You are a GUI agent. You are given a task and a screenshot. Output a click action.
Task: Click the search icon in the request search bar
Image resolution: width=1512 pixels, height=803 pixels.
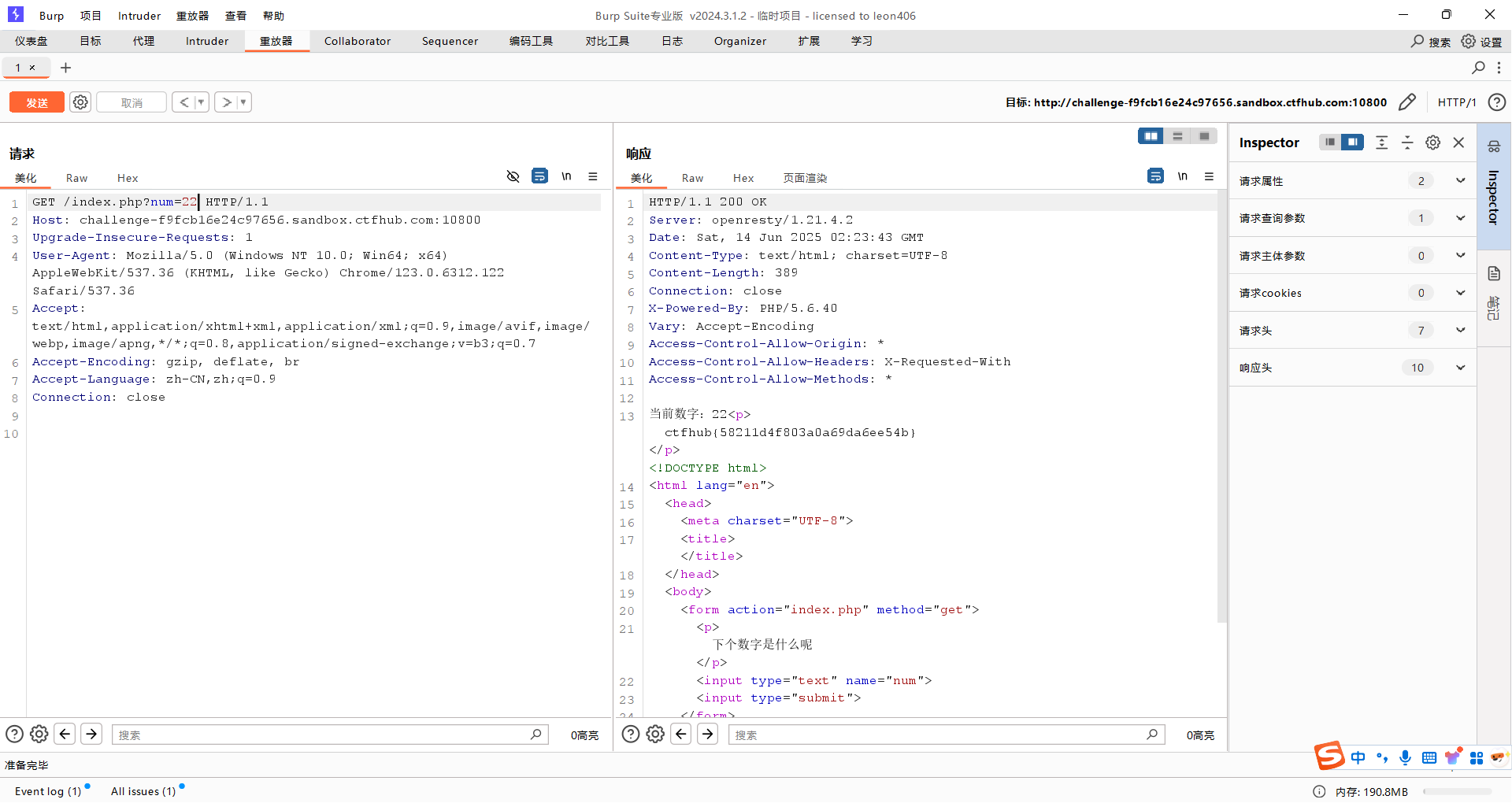(535, 735)
